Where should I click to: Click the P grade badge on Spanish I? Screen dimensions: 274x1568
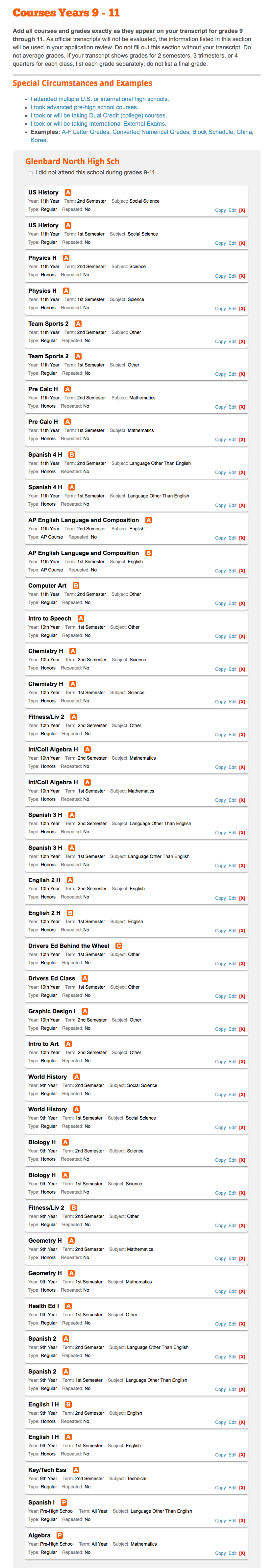tap(64, 1502)
